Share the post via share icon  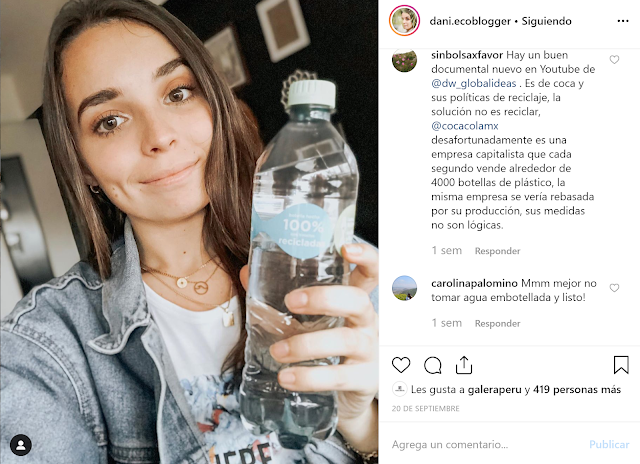pyautogui.click(x=464, y=365)
